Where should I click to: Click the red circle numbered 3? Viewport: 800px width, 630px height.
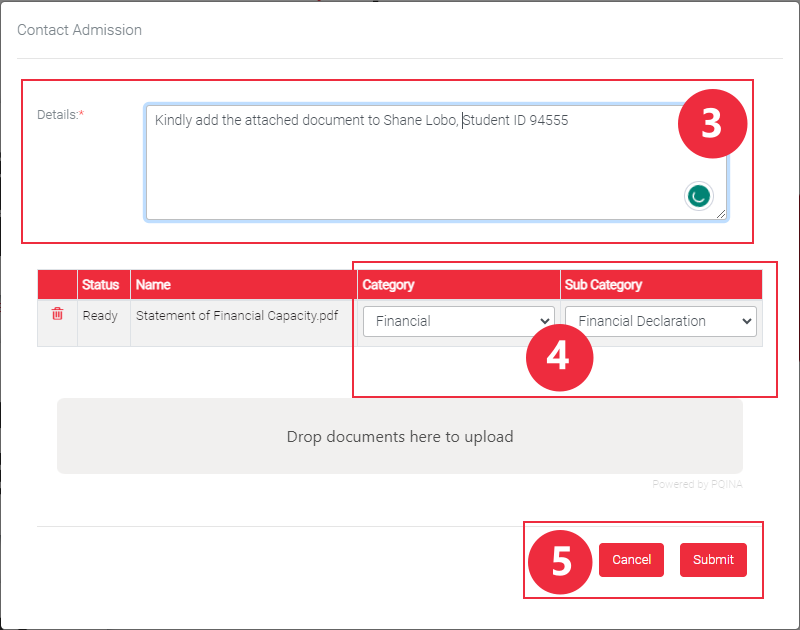(711, 125)
